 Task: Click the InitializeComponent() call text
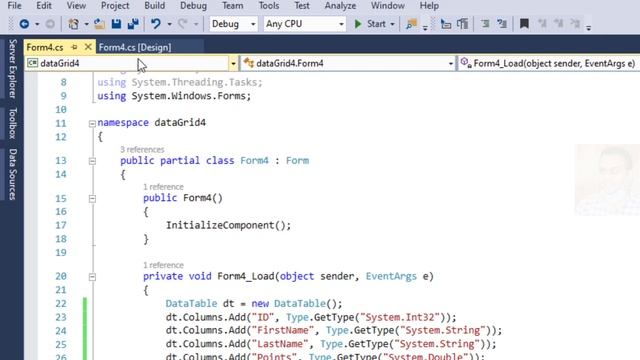[x=228, y=225]
